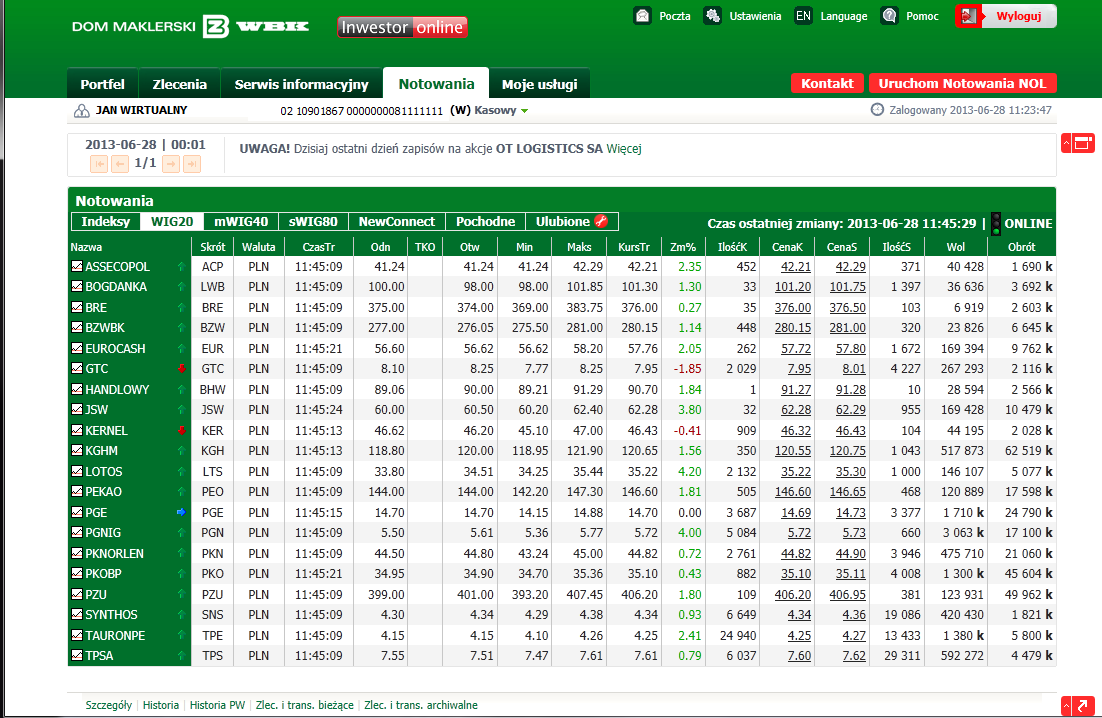Image resolution: width=1102 pixels, height=718 pixels.
Task: Click the user account icon beside JAN WIRTUALNY
Action: (82, 110)
